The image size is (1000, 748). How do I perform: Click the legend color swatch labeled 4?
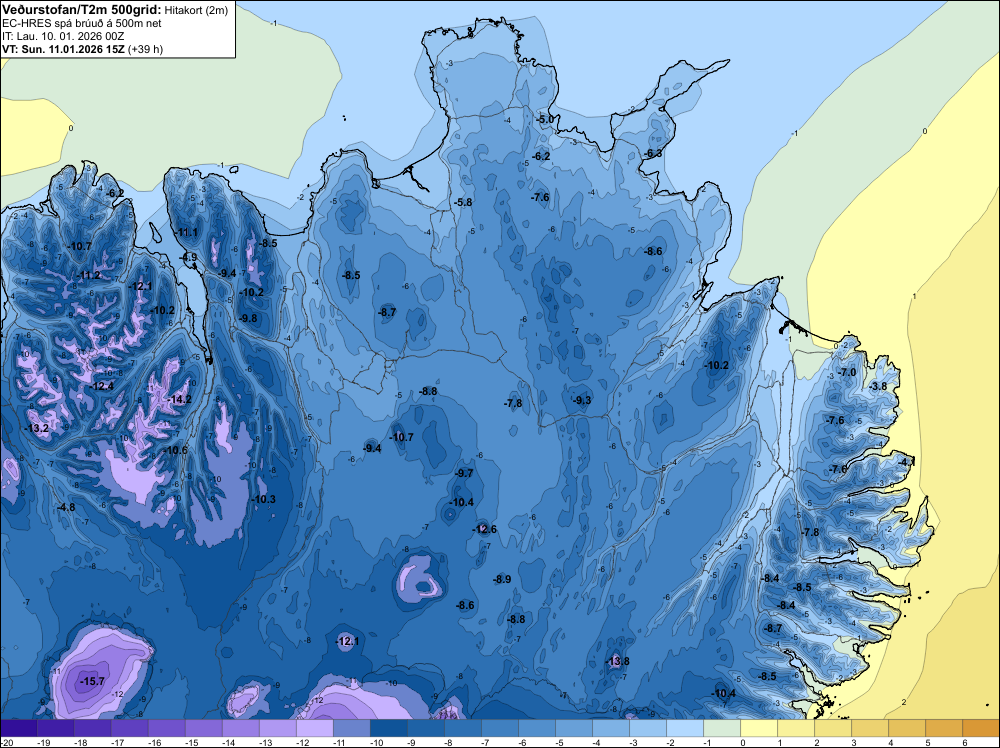(907, 728)
